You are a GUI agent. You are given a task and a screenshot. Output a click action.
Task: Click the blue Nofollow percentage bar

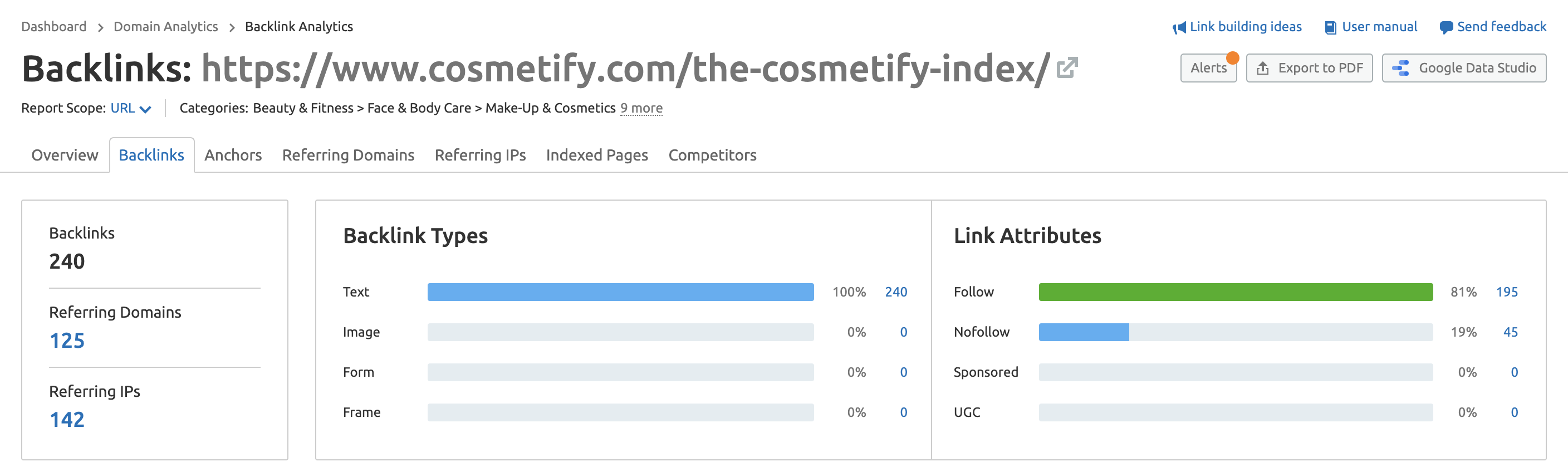1084,332
